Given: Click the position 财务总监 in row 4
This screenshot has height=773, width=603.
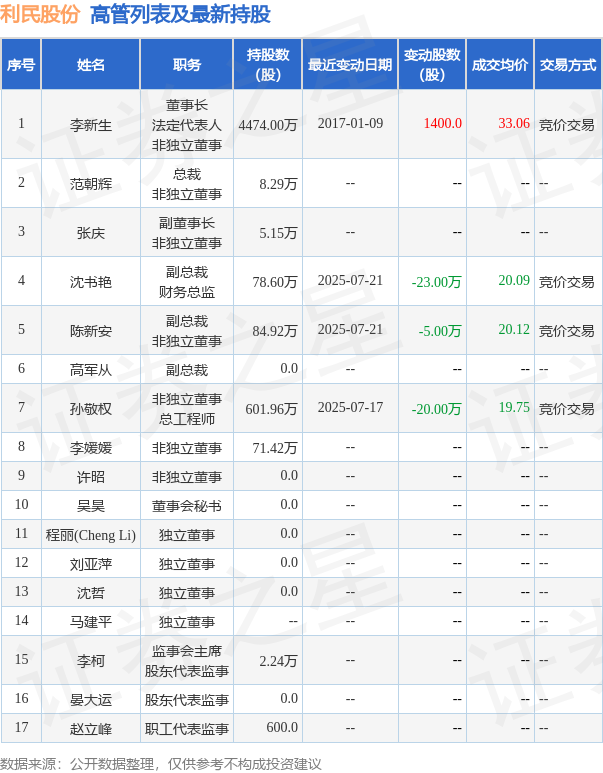Looking at the screenshot, I should point(187,292).
